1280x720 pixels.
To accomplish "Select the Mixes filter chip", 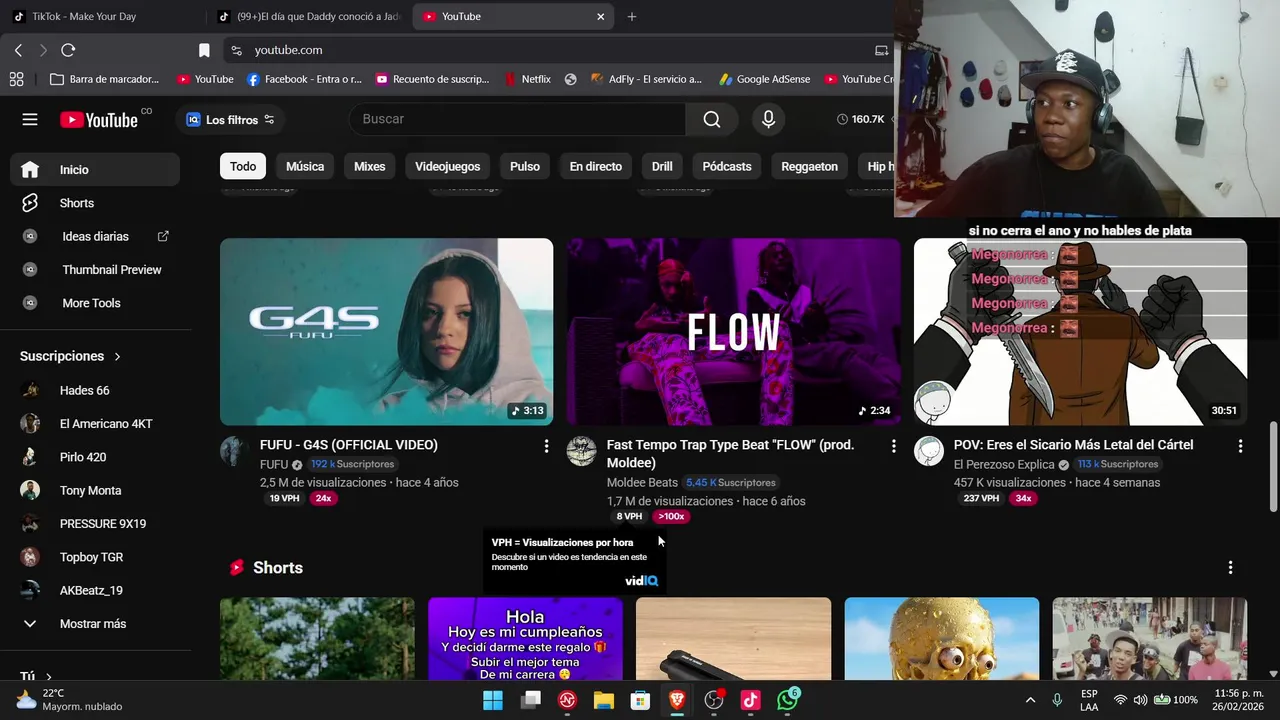I will click(369, 167).
